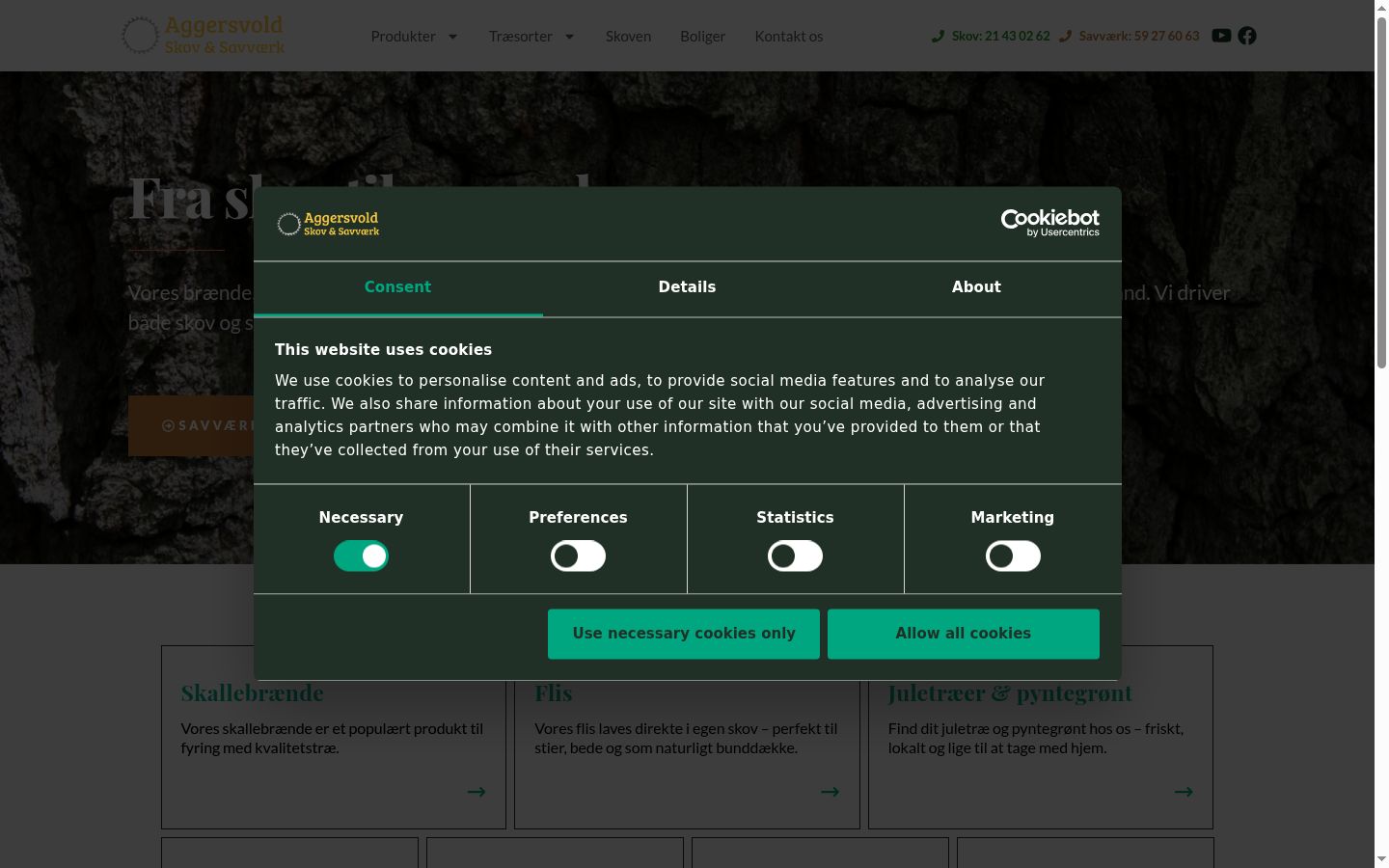Open the Skoven menu item
Image resolution: width=1389 pixels, height=868 pixels.
tap(628, 36)
